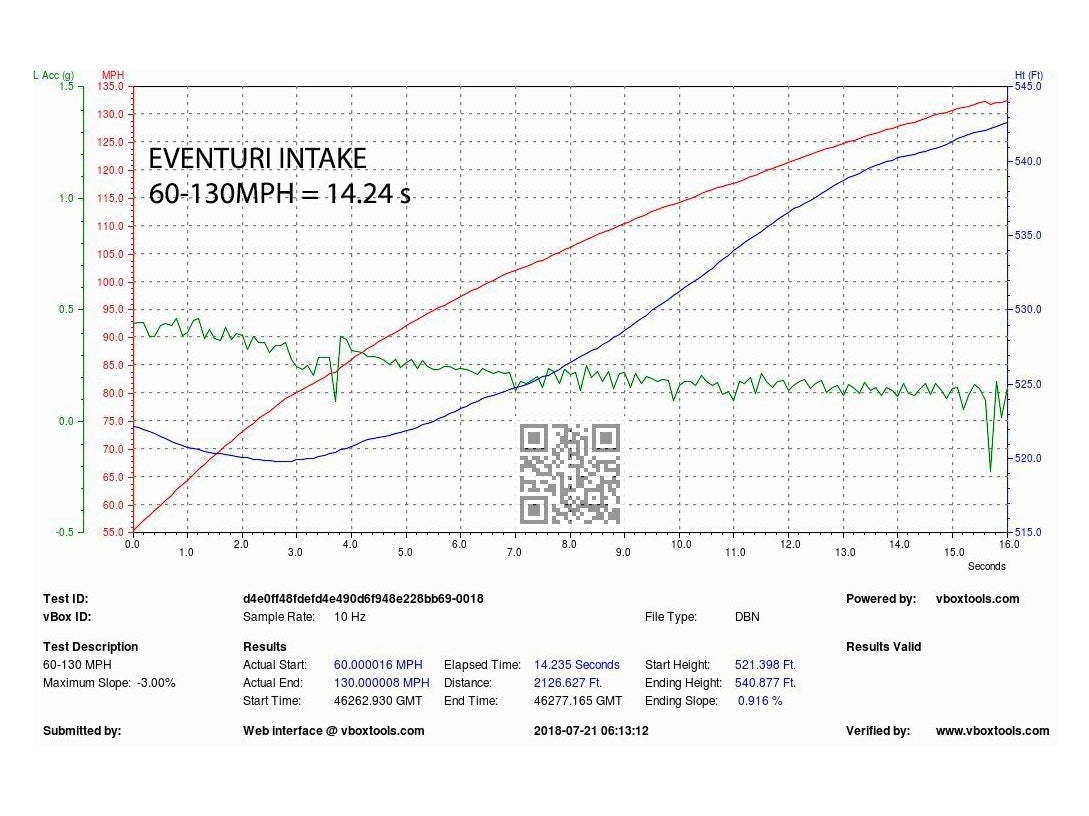Open the File Type DBN selector
This screenshot has width=1089, height=816.
click(x=745, y=617)
